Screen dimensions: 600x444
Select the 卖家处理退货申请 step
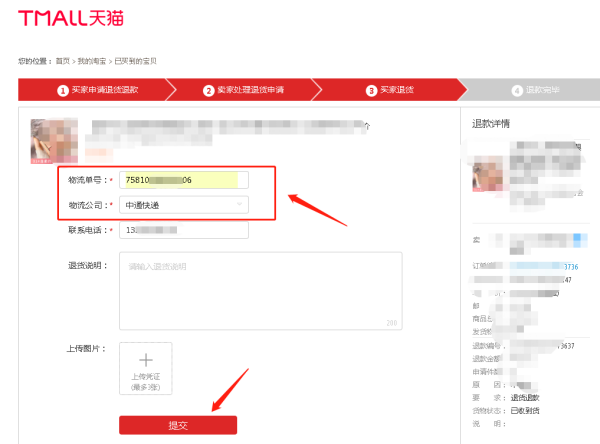pos(250,90)
